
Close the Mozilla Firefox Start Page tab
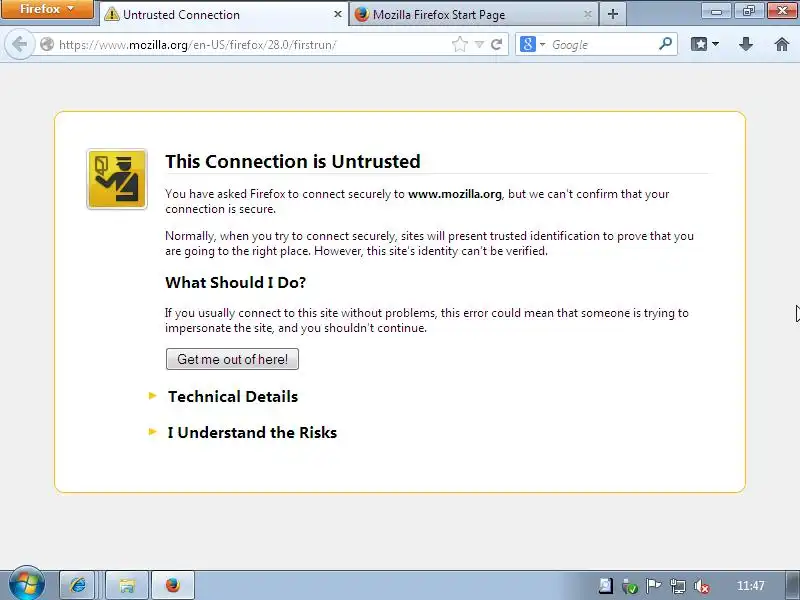click(x=587, y=15)
